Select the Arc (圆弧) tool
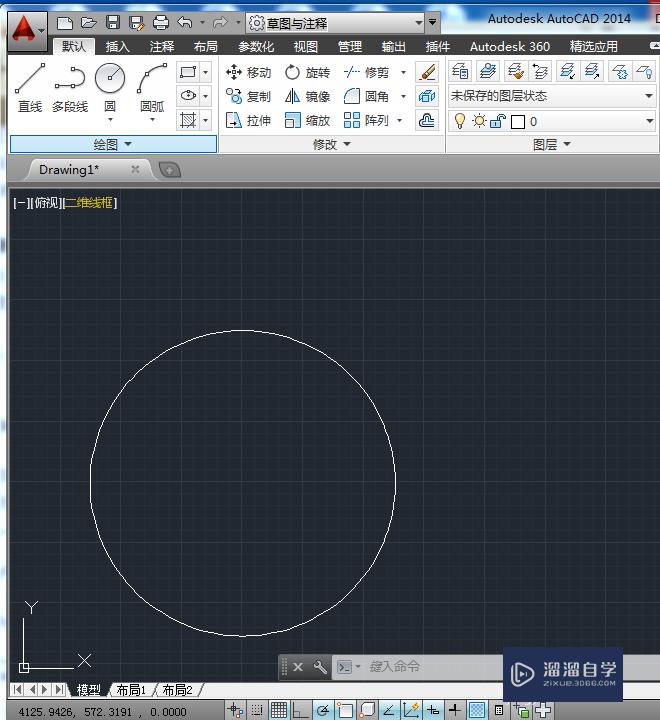This screenshot has height=720, width=660. 152,87
